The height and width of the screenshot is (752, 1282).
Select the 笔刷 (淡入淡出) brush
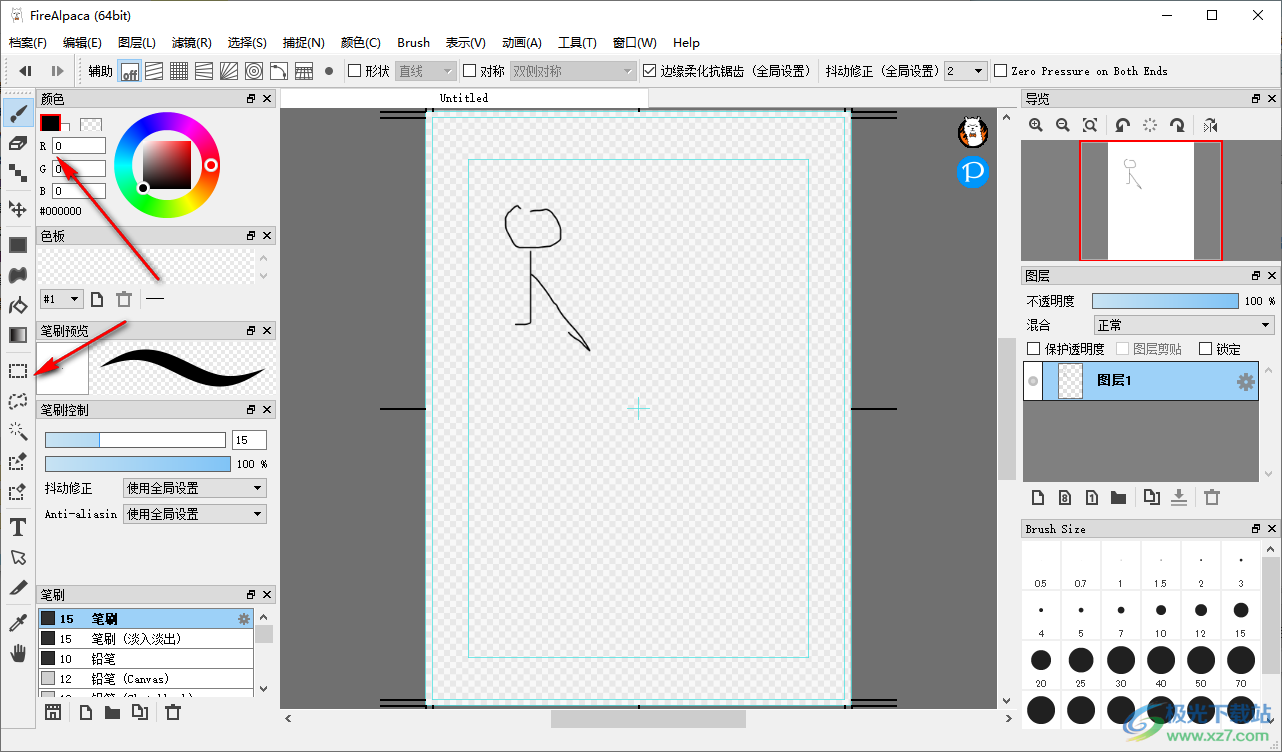[146, 639]
